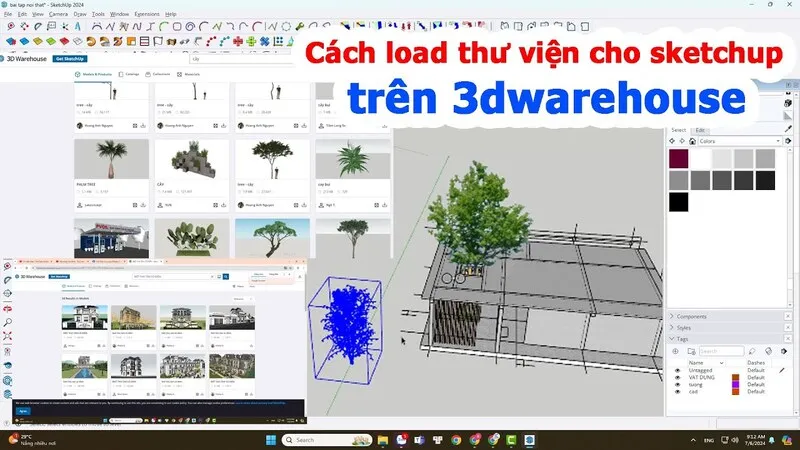Open the Extensions menu

tap(147, 14)
